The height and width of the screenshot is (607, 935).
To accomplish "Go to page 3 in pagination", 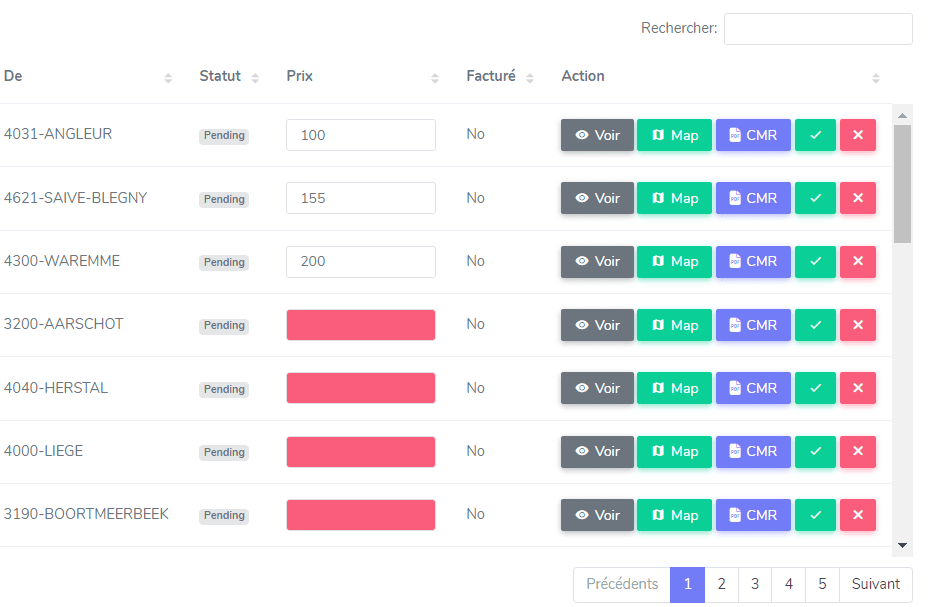I will point(755,585).
